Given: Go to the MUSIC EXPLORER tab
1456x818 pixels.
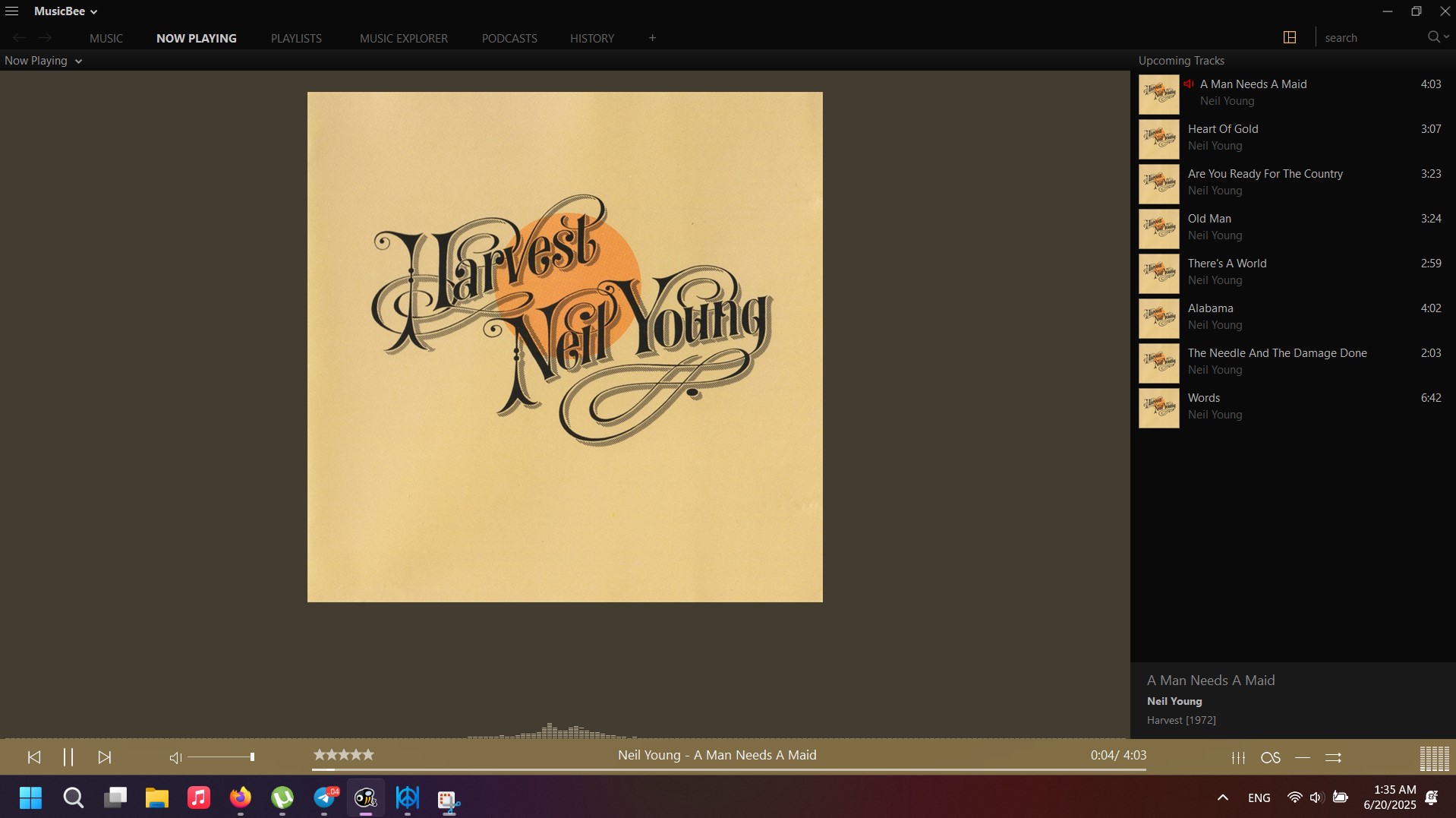Looking at the screenshot, I should coord(404,38).
